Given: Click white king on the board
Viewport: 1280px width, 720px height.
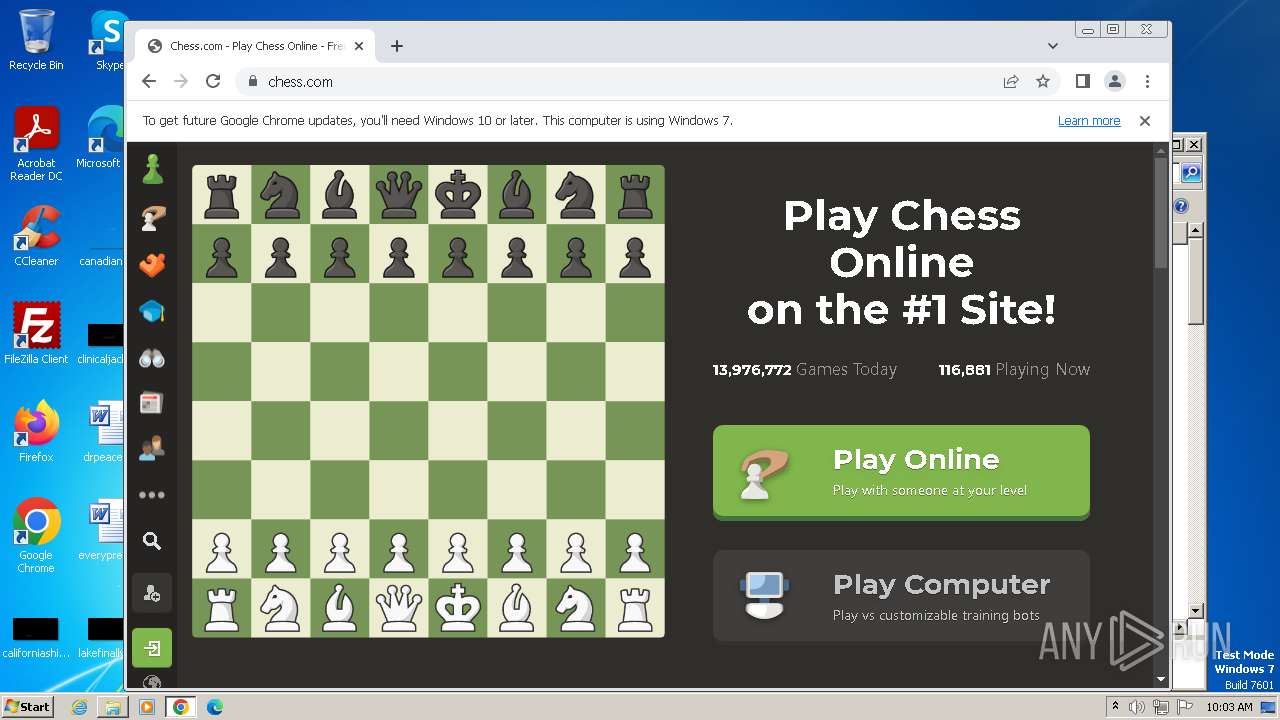Looking at the screenshot, I should (458, 606).
